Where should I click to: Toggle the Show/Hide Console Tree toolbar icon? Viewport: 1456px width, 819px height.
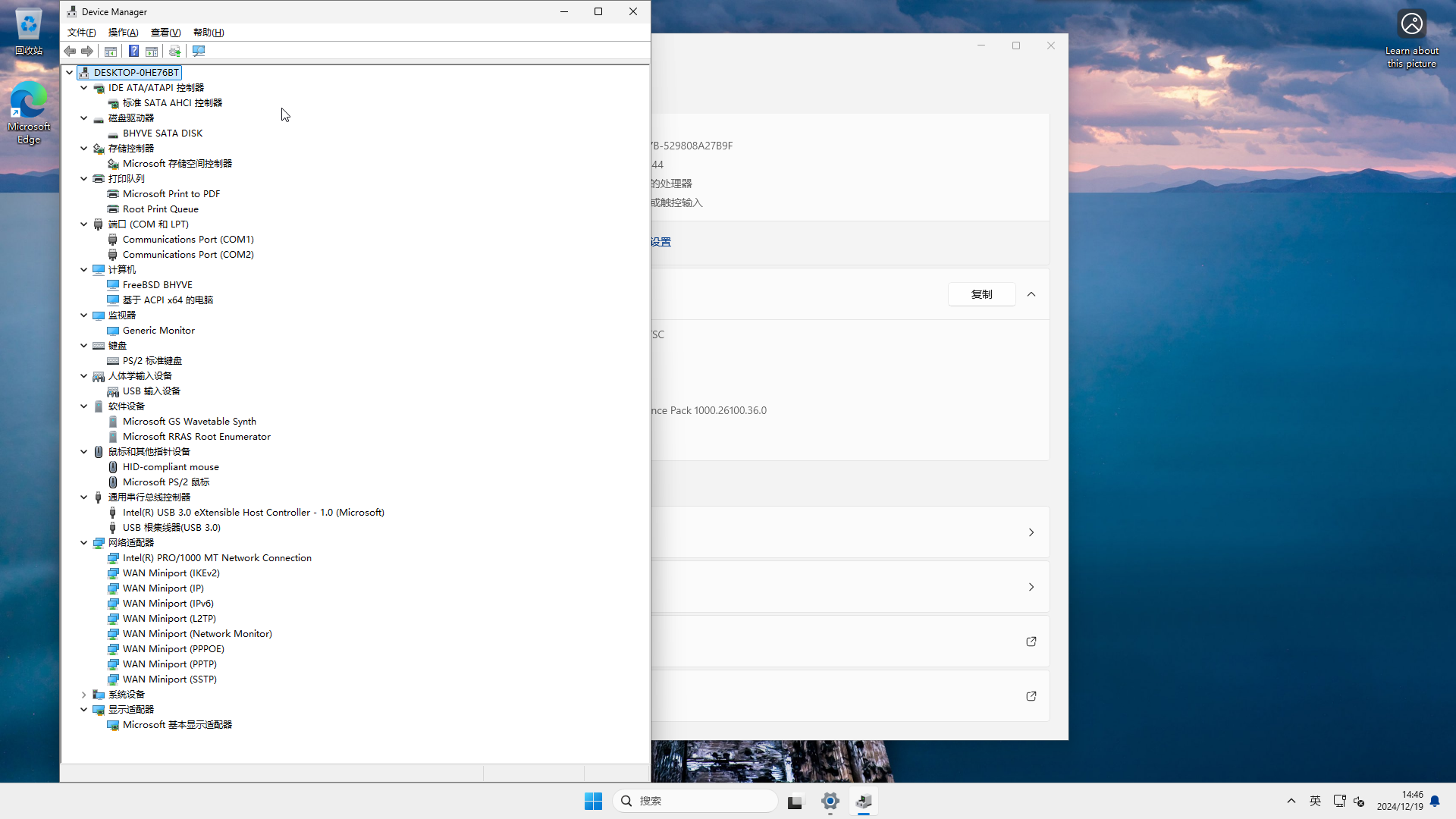point(111,51)
